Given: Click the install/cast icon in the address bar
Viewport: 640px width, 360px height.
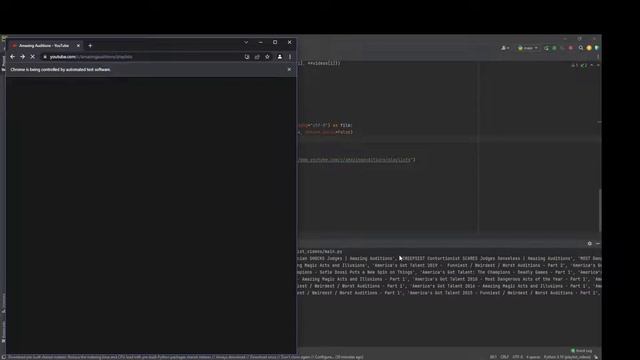Looking at the screenshot, I should point(247,57).
